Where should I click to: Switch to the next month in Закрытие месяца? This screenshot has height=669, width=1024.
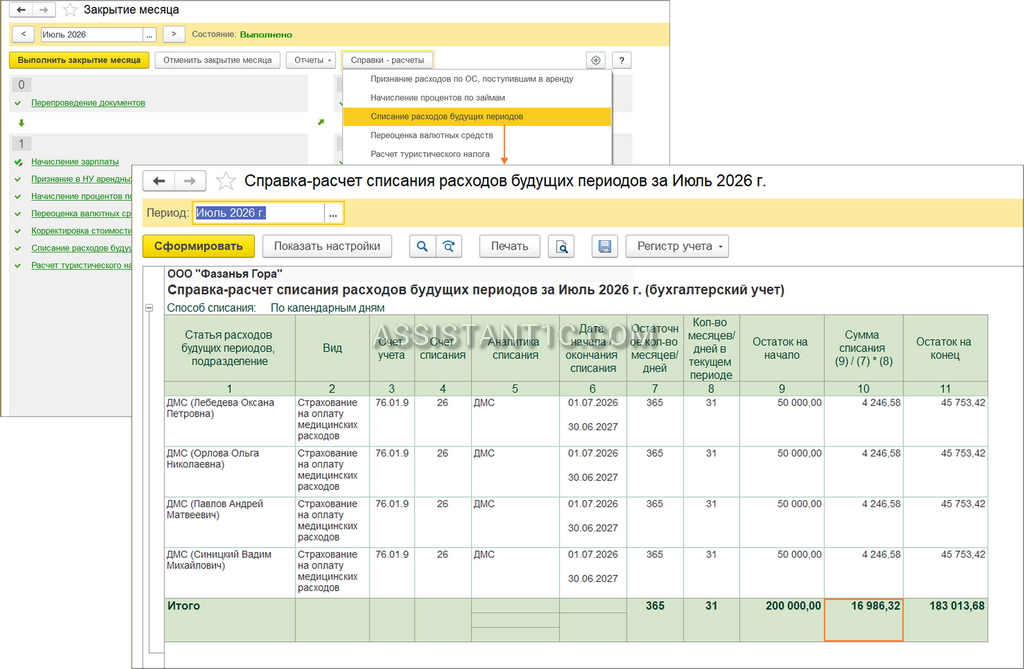click(174, 34)
